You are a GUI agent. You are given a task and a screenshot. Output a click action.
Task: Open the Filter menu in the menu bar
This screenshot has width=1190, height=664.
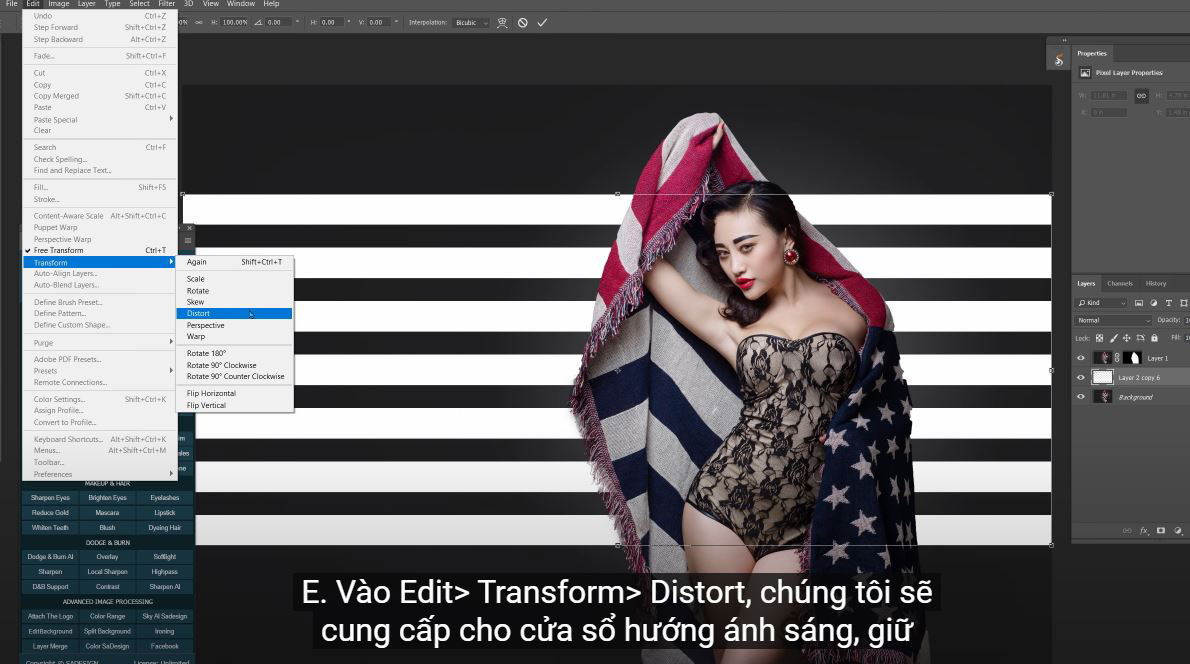[166, 4]
